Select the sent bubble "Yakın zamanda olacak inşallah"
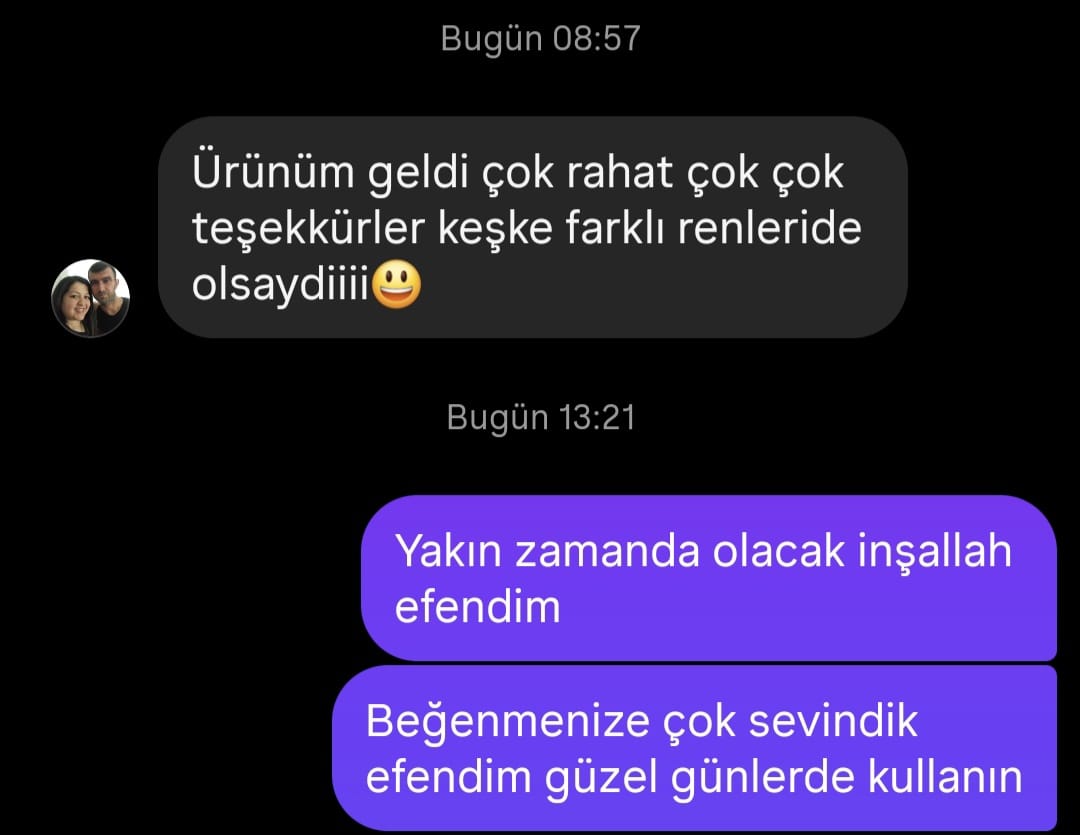The height and width of the screenshot is (835, 1080). tap(709, 577)
